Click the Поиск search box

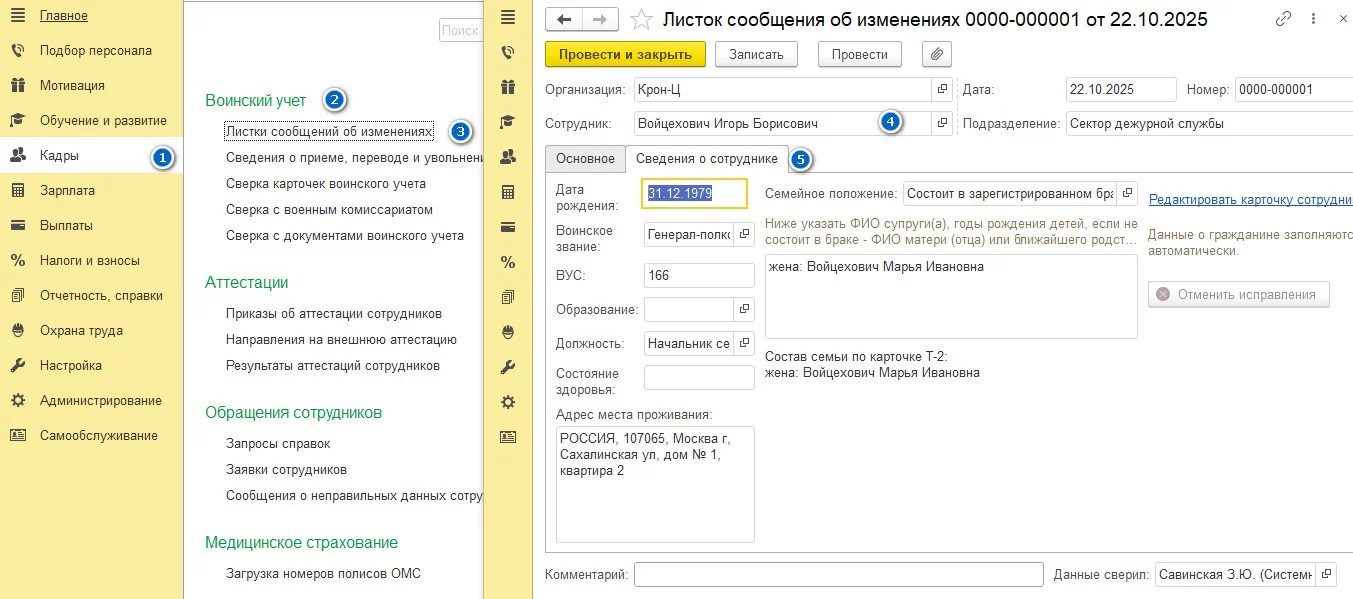pos(461,31)
